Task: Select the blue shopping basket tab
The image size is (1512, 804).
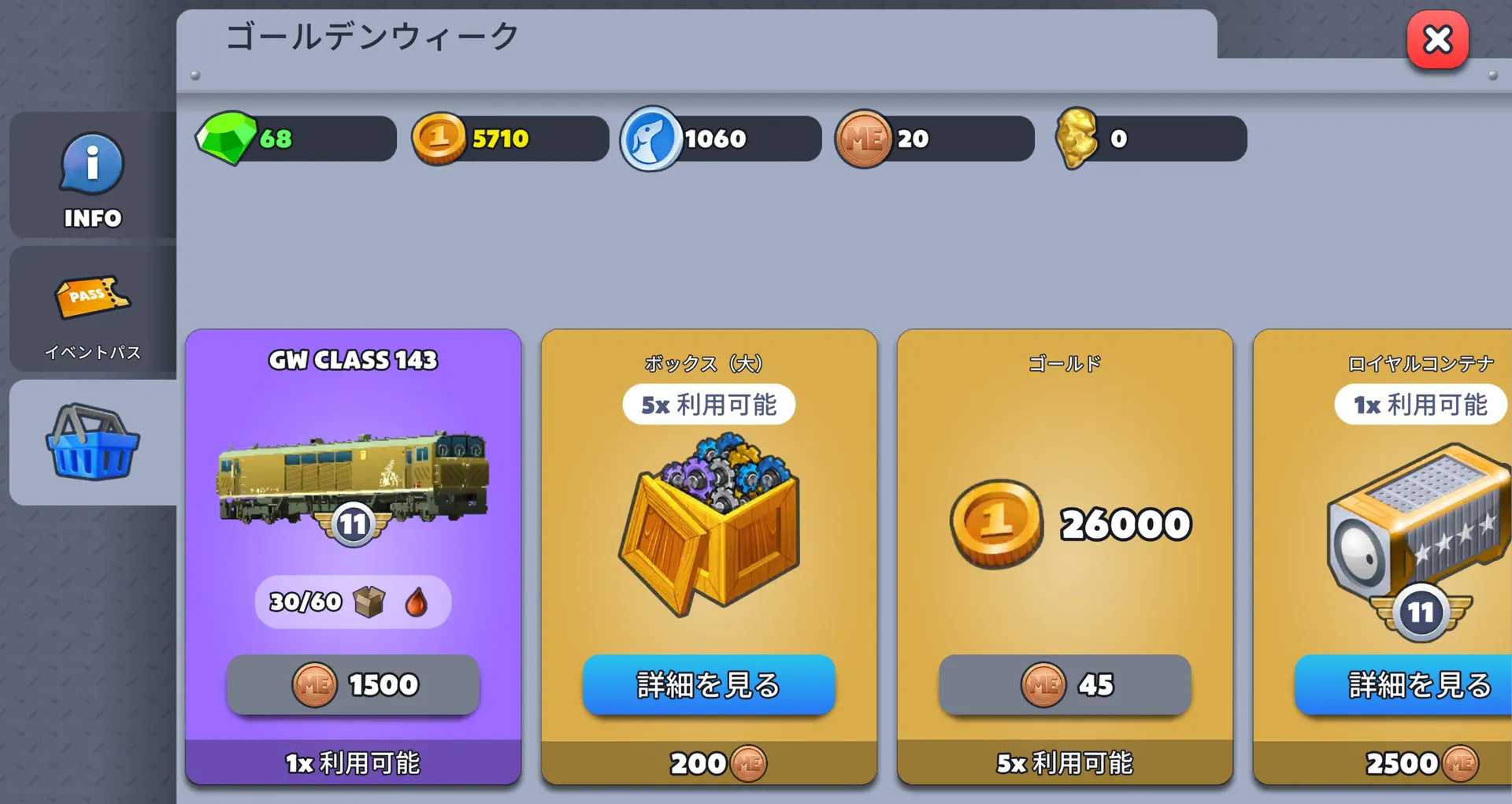Action: coord(93,443)
